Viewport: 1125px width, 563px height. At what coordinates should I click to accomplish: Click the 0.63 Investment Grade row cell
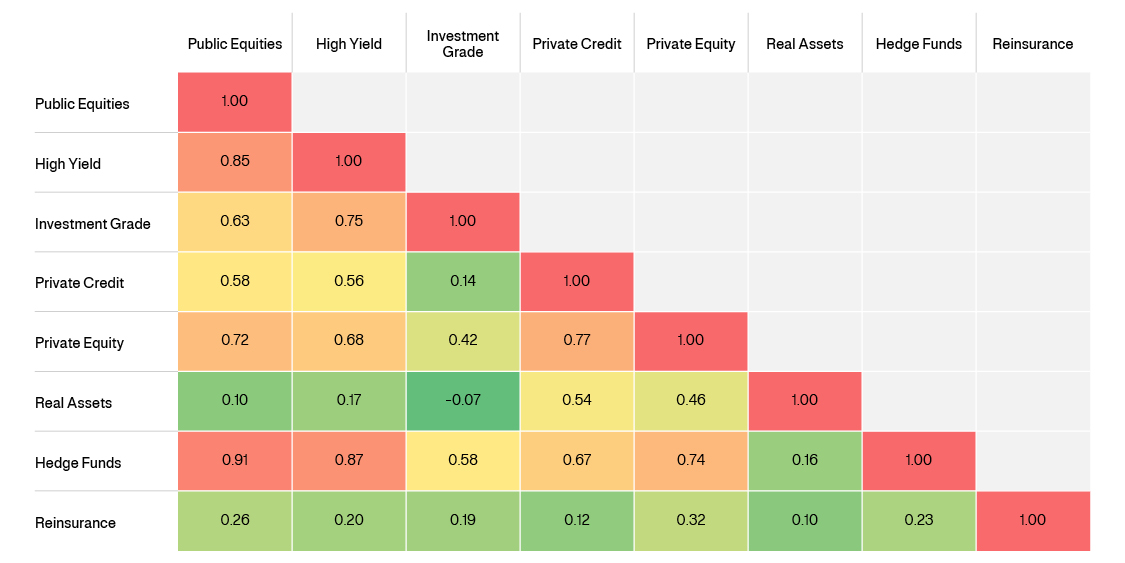click(x=234, y=222)
